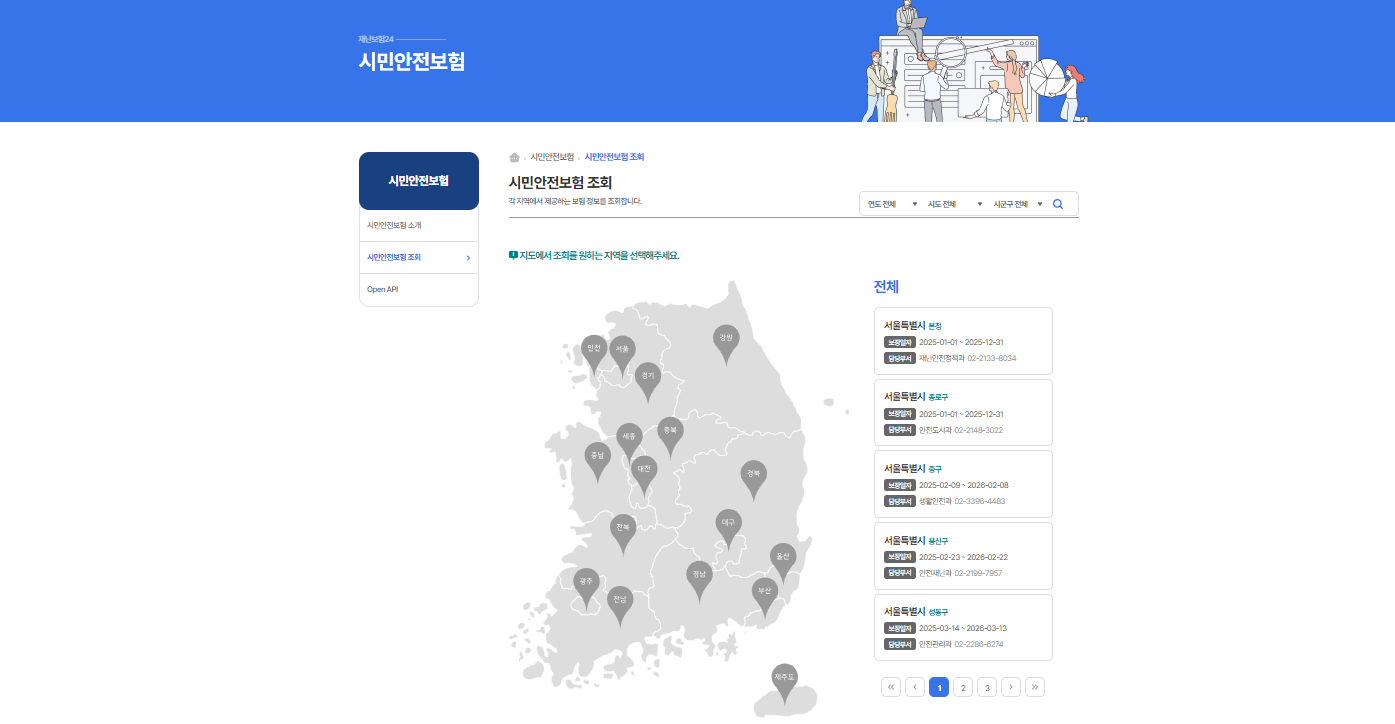Click phone number 02-2133-8034
Image resolution: width=1395 pixels, height=724 pixels.
992,358
